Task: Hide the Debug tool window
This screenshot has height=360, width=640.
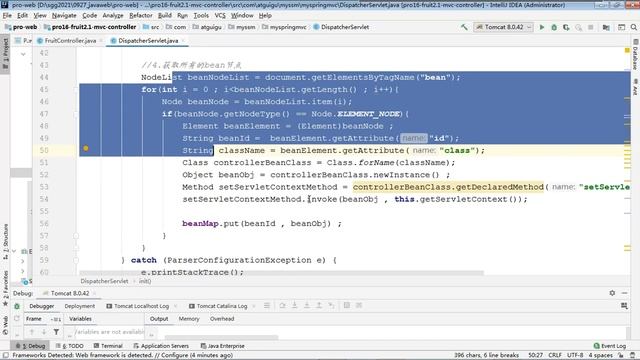Action: [x=624, y=293]
